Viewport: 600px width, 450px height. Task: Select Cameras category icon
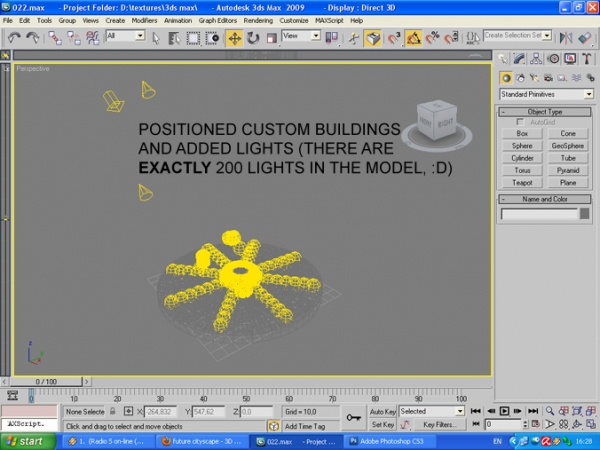(548, 78)
